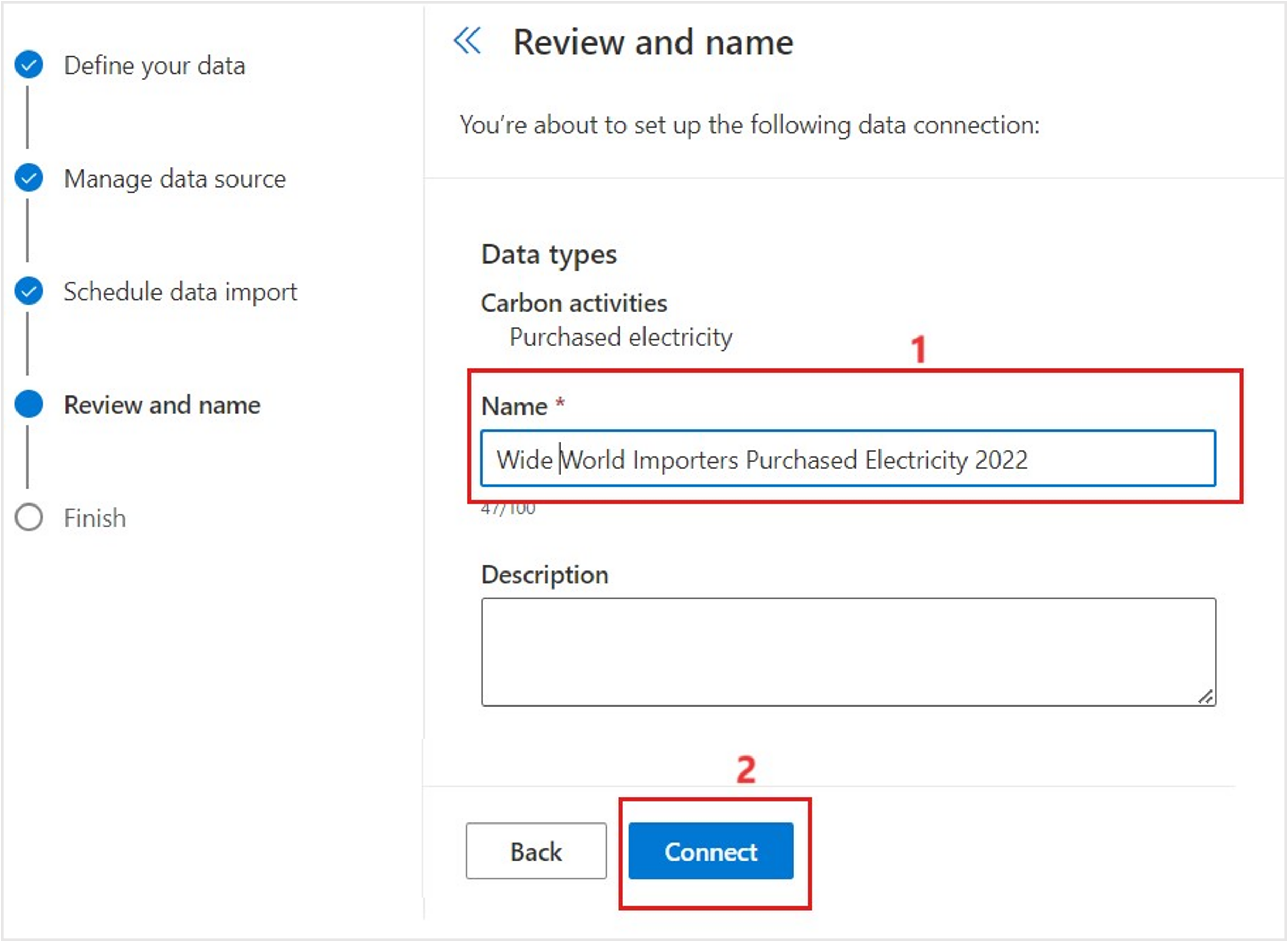
Task: Select the Finish step label
Action: [x=95, y=518]
